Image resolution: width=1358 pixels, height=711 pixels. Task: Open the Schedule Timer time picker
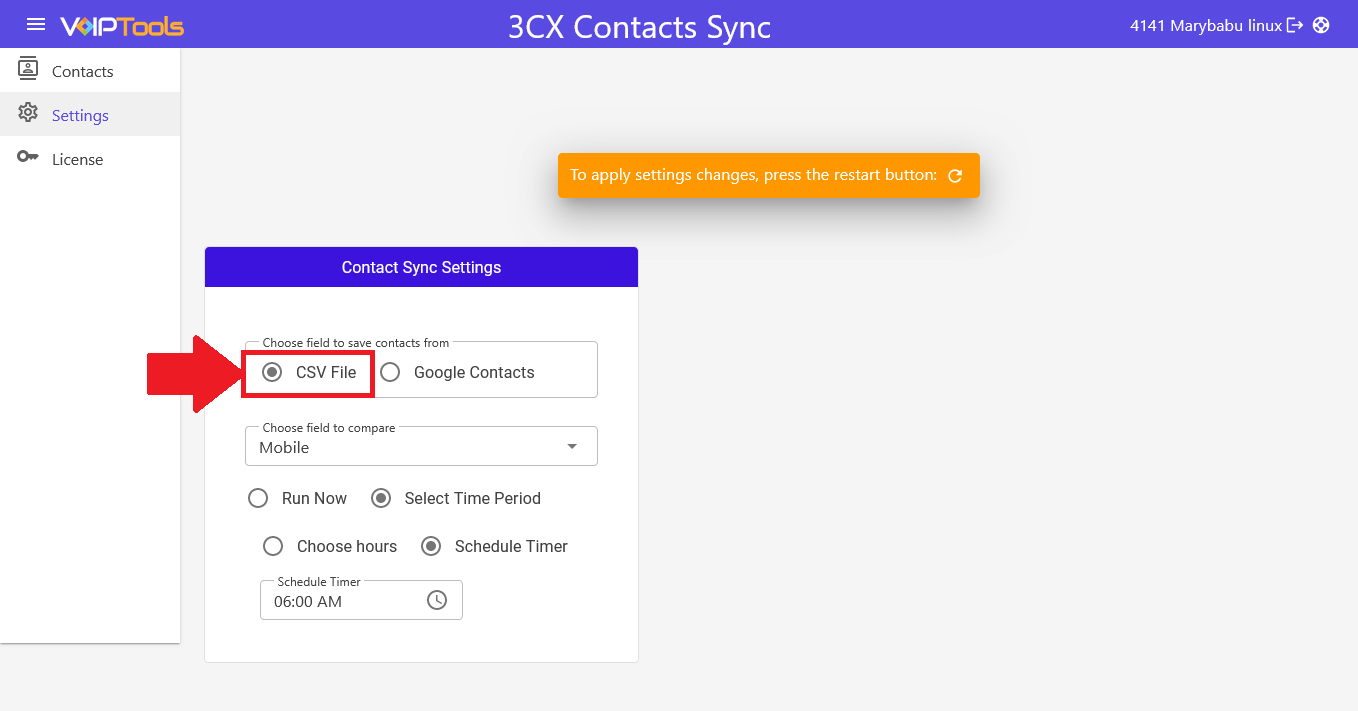click(x=437, y=599)
